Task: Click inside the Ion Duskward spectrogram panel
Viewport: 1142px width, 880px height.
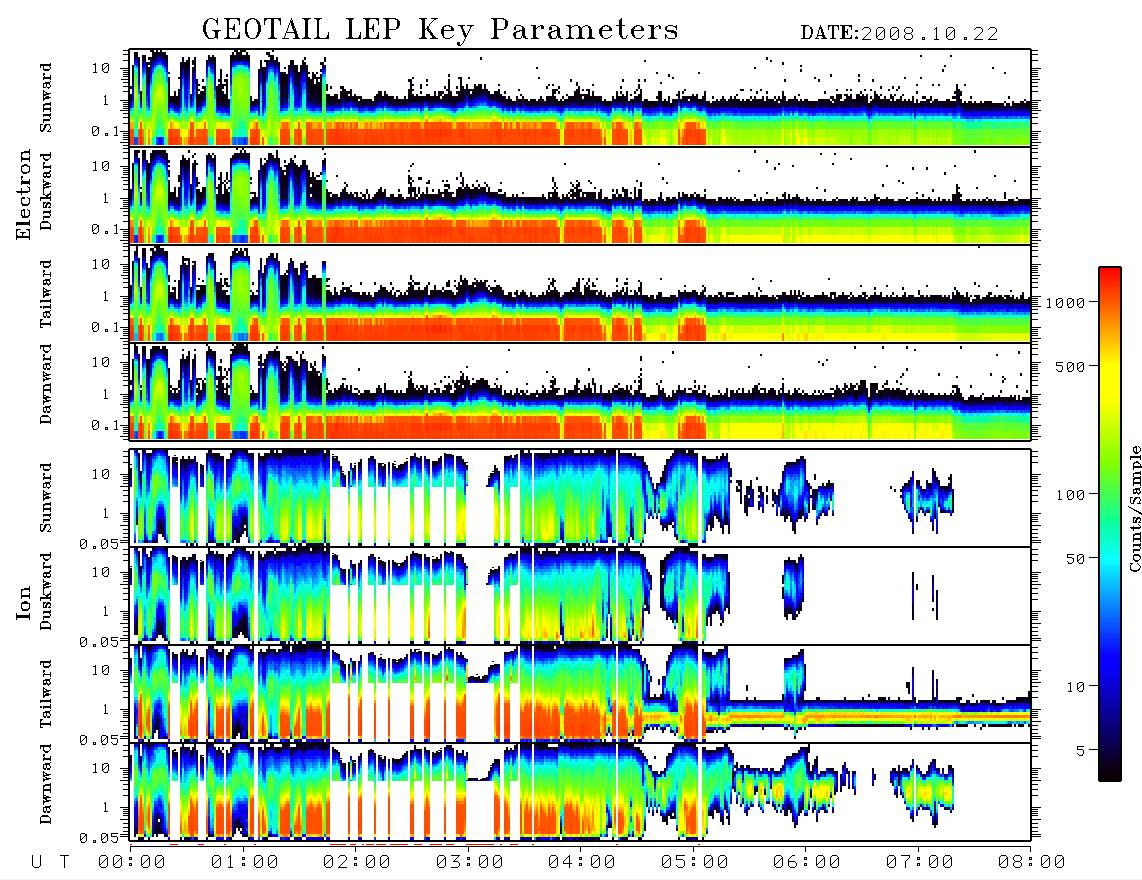Action: (580, 595)
